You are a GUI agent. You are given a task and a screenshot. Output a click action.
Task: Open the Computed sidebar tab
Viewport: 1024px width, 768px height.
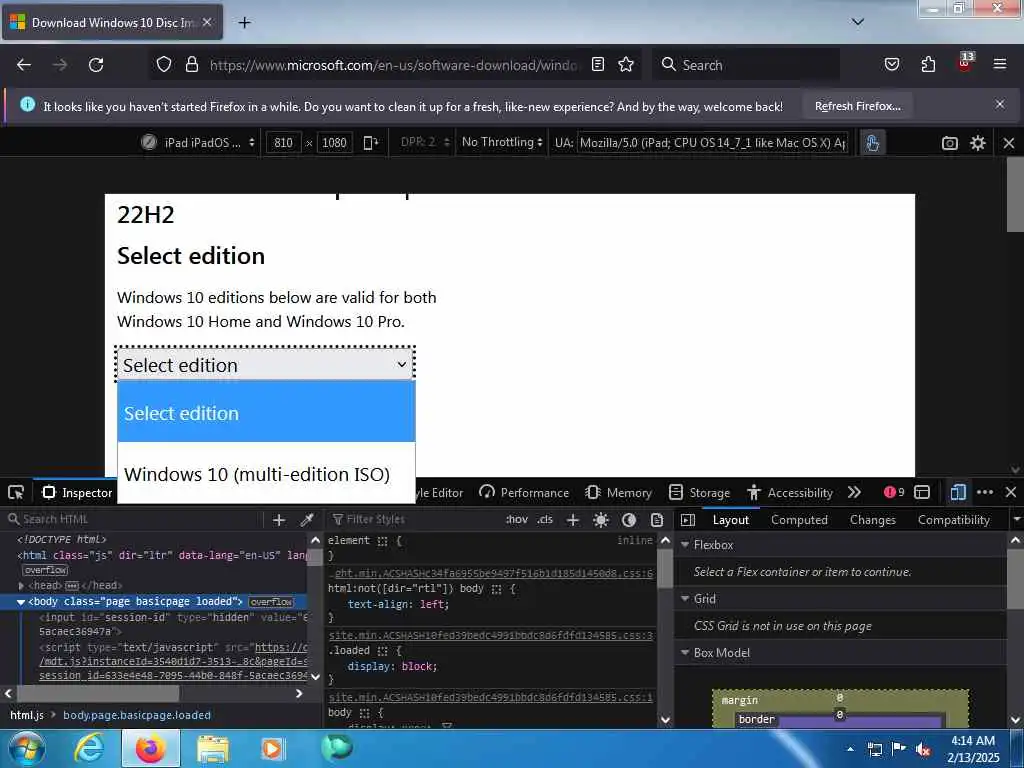(x=799, y=520)
